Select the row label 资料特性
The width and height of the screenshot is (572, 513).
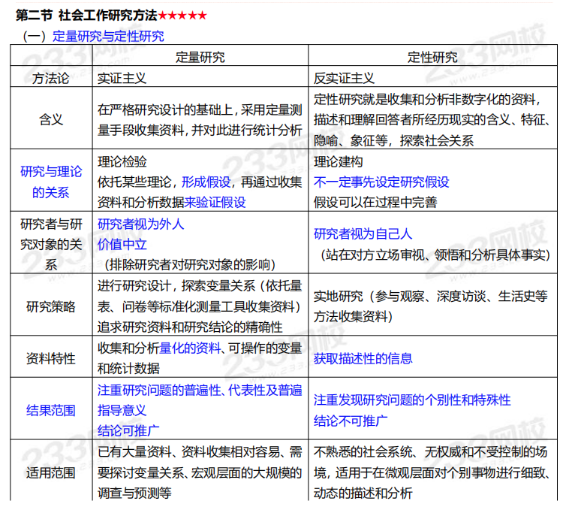click(x=51, y=358)
